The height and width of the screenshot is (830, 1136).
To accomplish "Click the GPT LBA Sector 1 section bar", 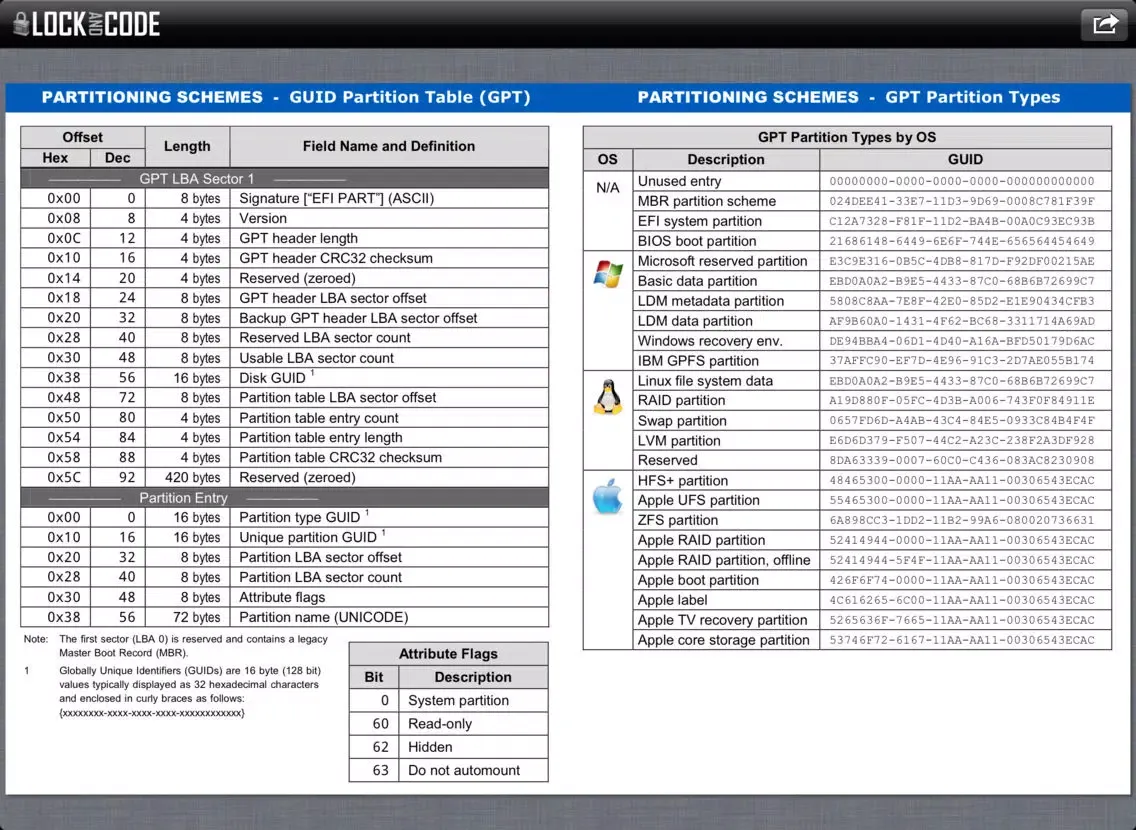I will (284, 178).
